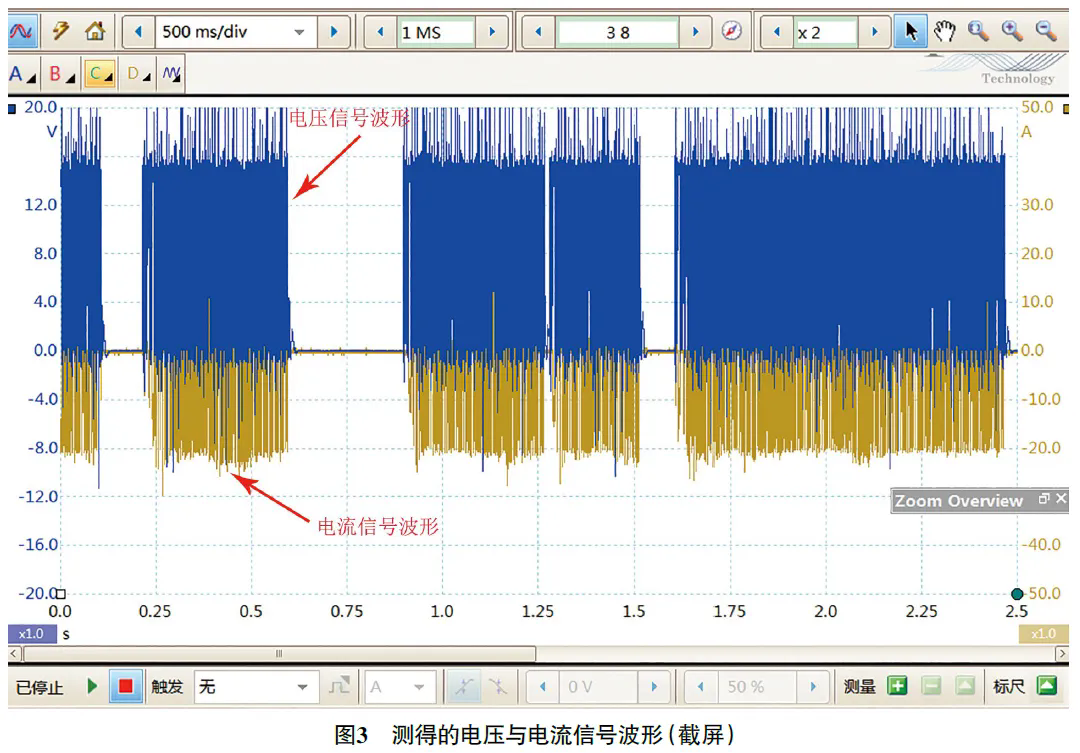Click the blue channel A axis marker
Image resolution: width=1080 pixels, height=753 pixels.
tap(12, 109)
